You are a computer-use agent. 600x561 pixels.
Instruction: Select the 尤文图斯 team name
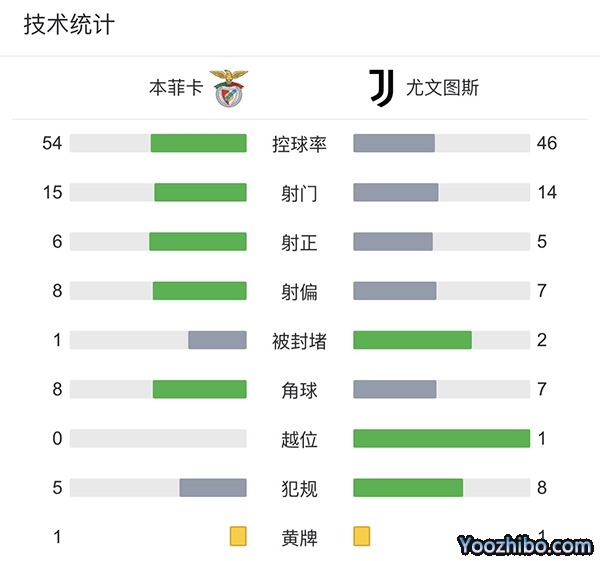click(442, 88)
